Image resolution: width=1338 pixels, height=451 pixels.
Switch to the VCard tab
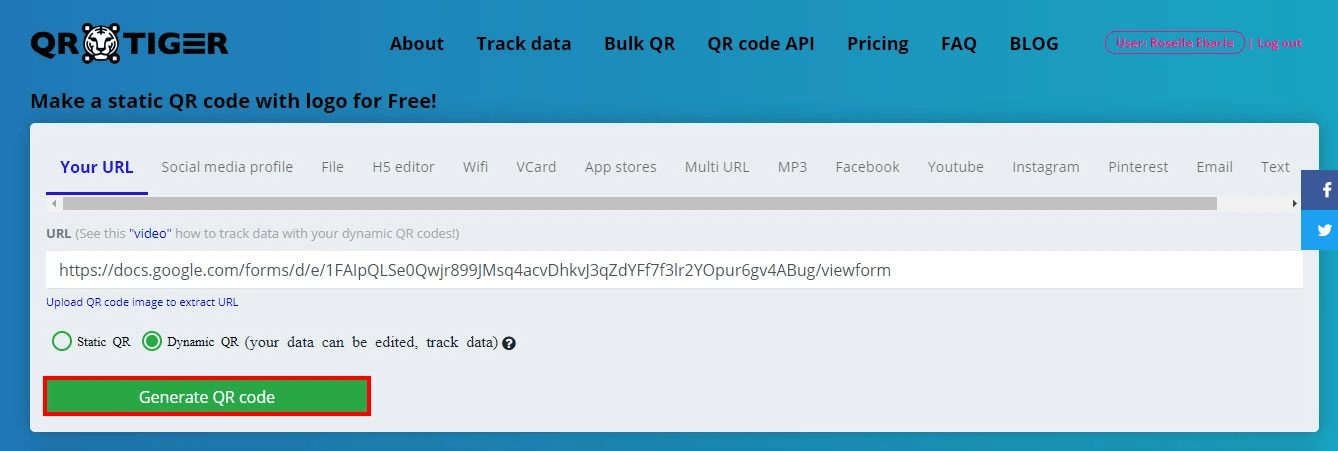click(536, 167)
